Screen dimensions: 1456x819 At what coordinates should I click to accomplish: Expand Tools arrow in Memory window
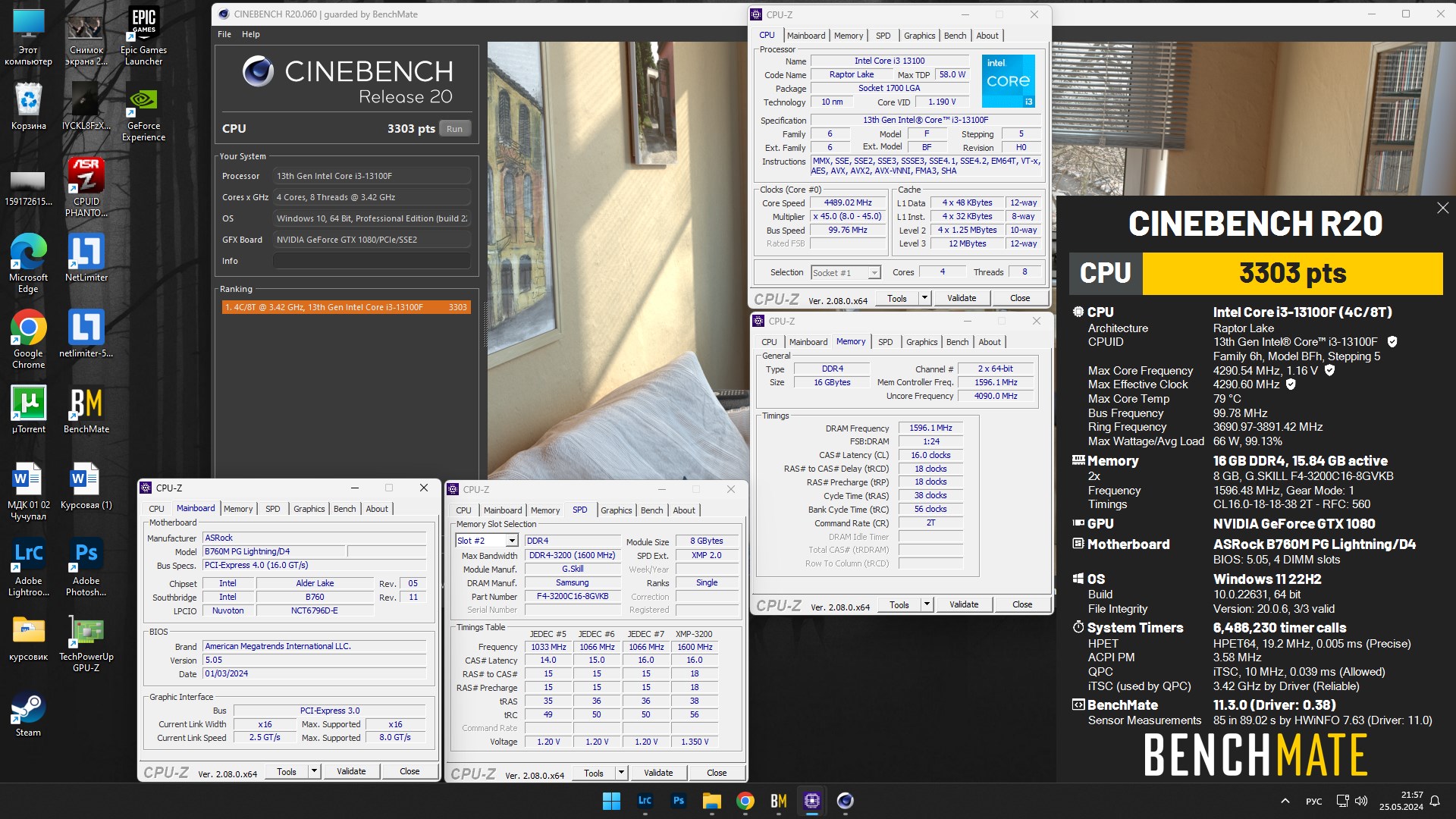927,604
